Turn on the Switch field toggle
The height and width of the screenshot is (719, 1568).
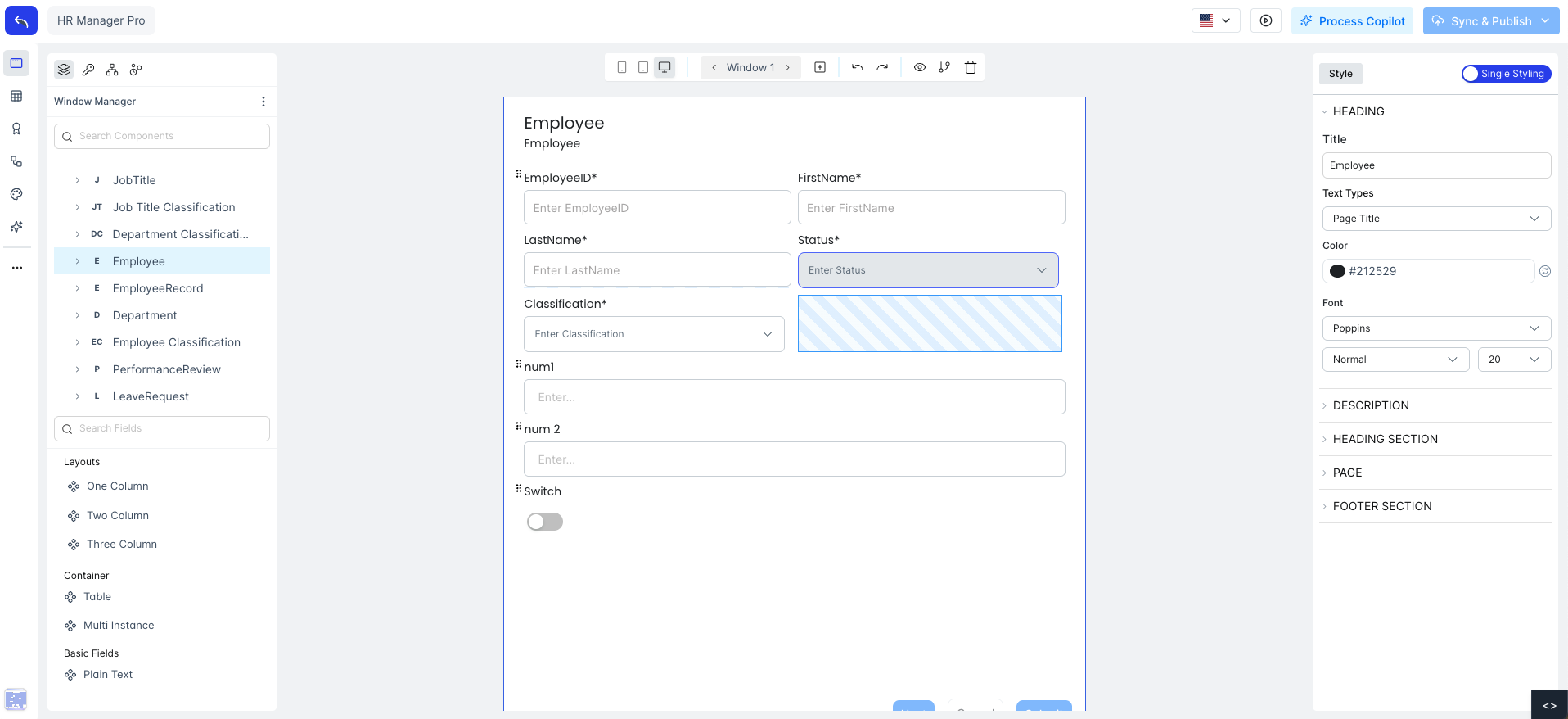[545, 522]
